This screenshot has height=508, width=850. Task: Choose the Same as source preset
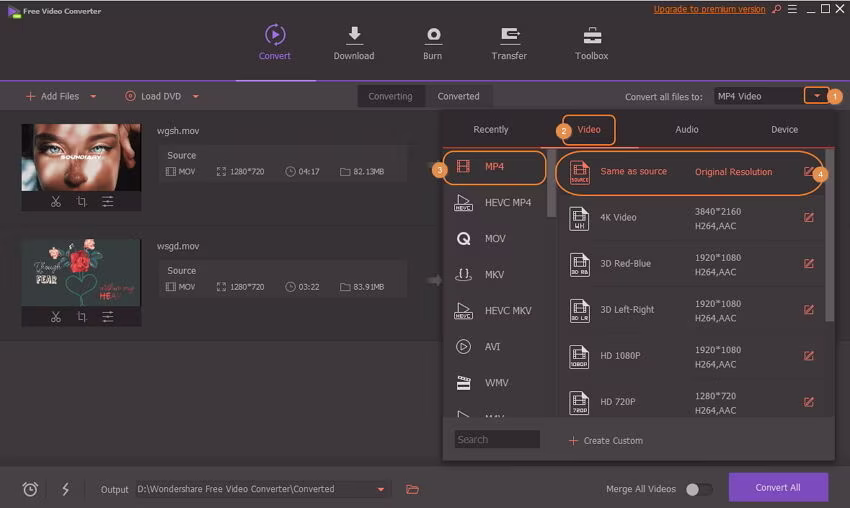(690, 172)
